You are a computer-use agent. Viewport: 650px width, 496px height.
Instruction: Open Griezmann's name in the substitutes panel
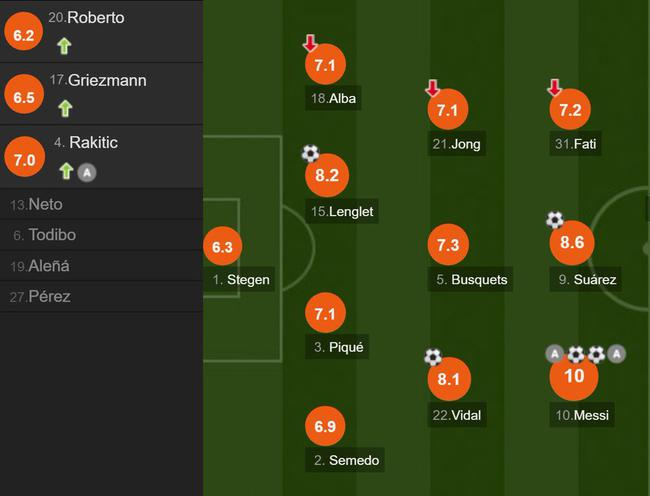click(x=106, y=80)
